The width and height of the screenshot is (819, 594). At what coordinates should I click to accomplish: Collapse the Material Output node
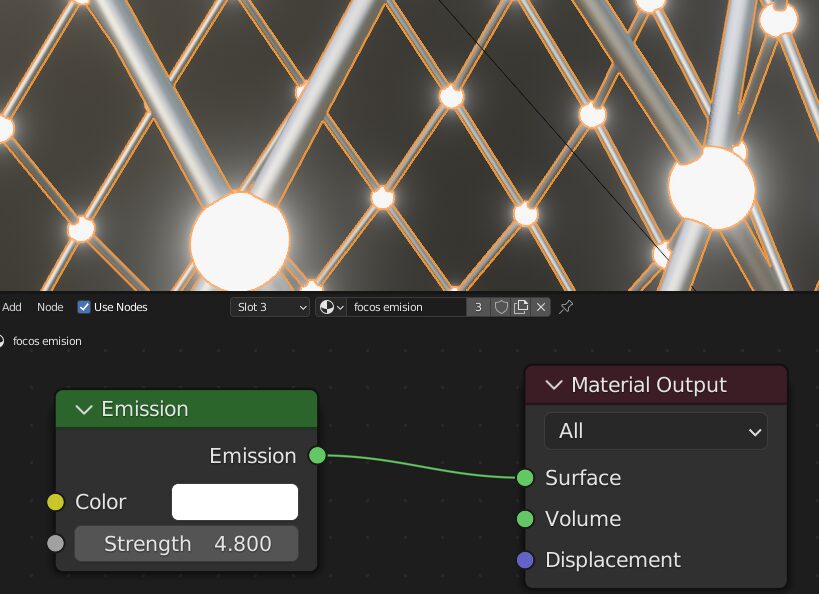(554, 386)
